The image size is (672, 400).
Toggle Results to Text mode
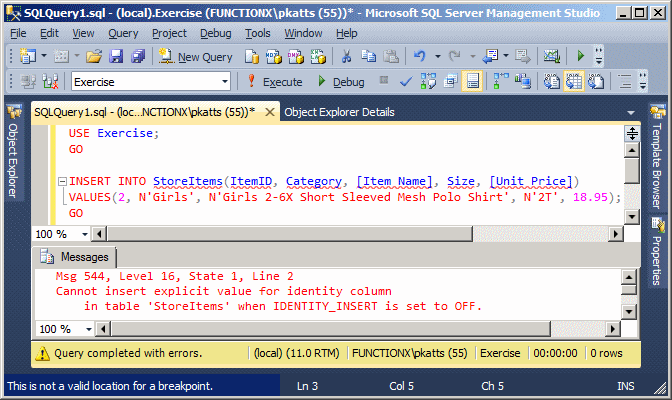552,81
